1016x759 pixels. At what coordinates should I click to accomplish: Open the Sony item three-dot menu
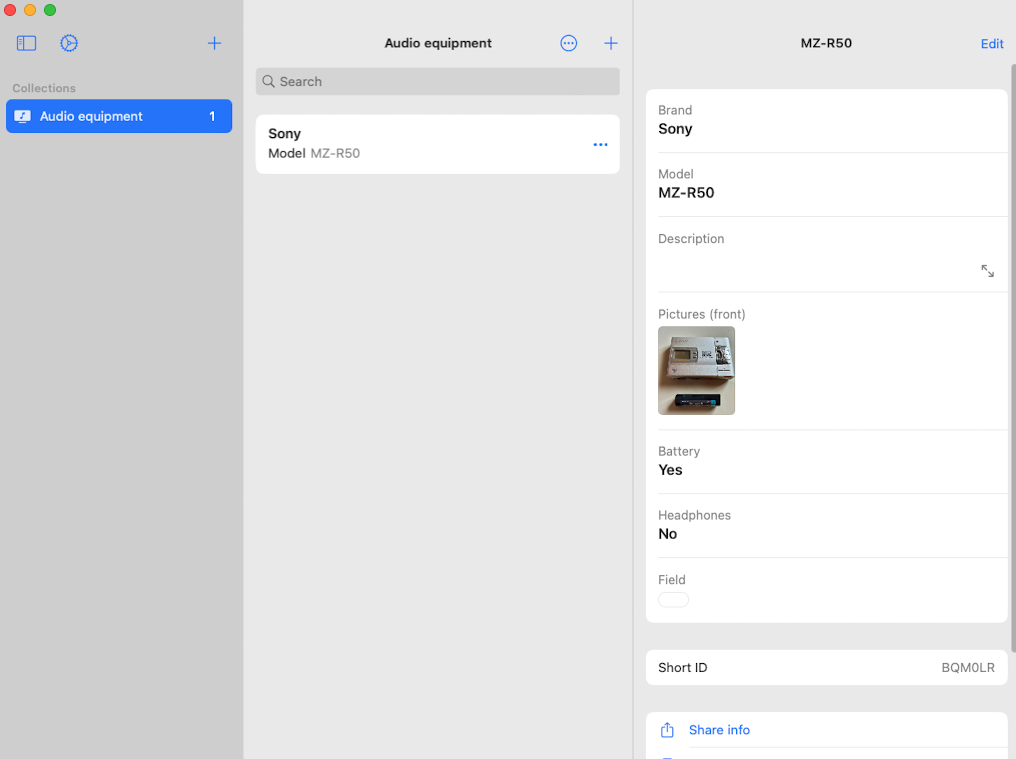point(600,145)
